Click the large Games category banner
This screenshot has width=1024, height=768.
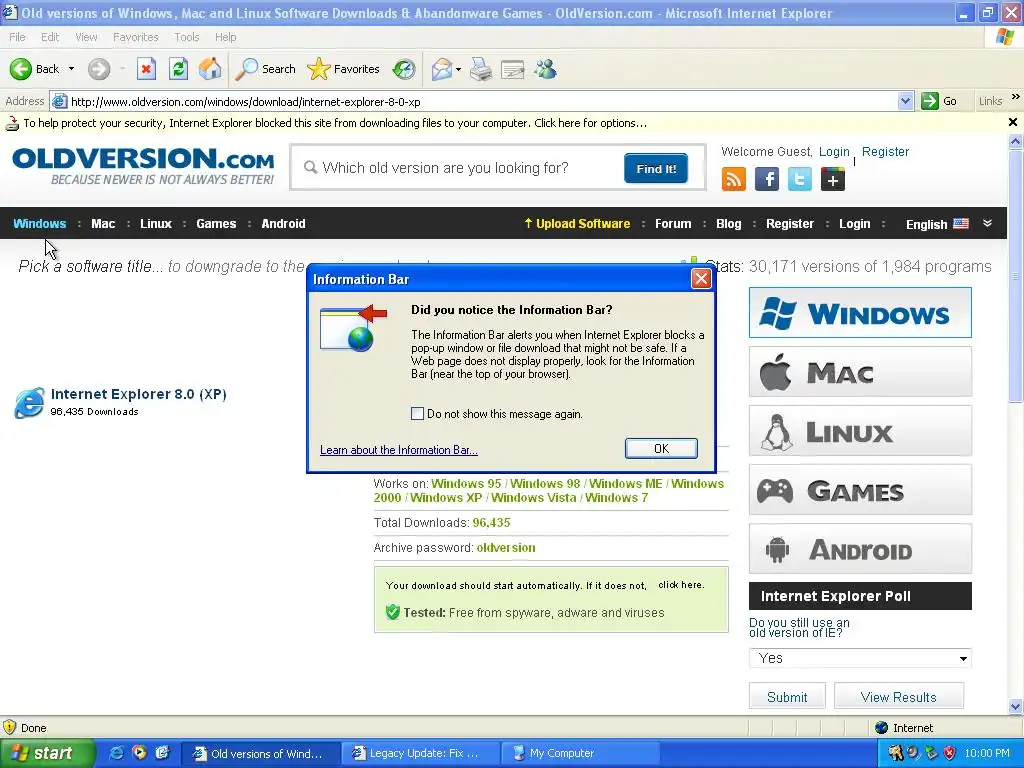click(x=860, y=490)
